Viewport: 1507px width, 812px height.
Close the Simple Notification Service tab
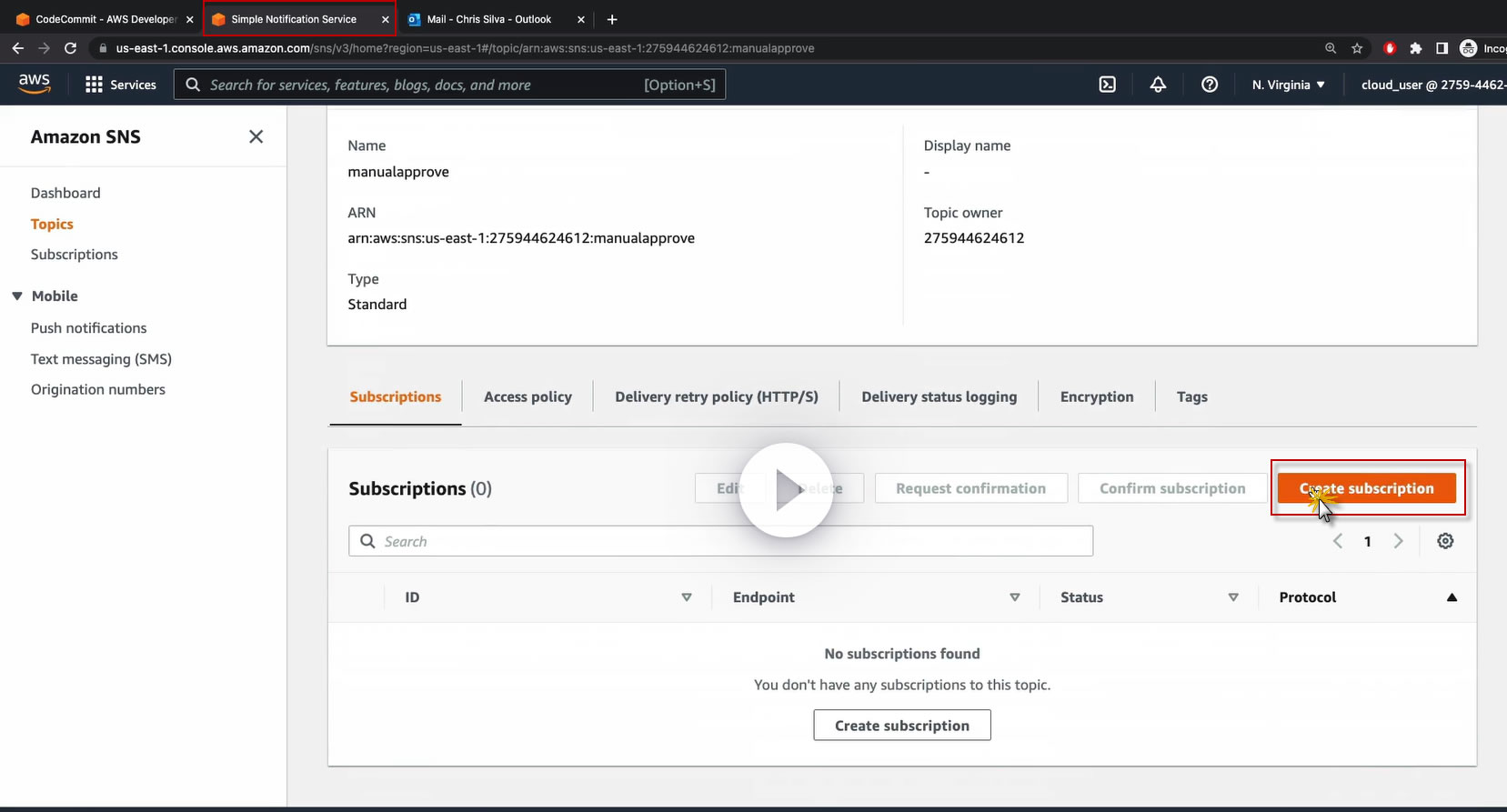386,19
